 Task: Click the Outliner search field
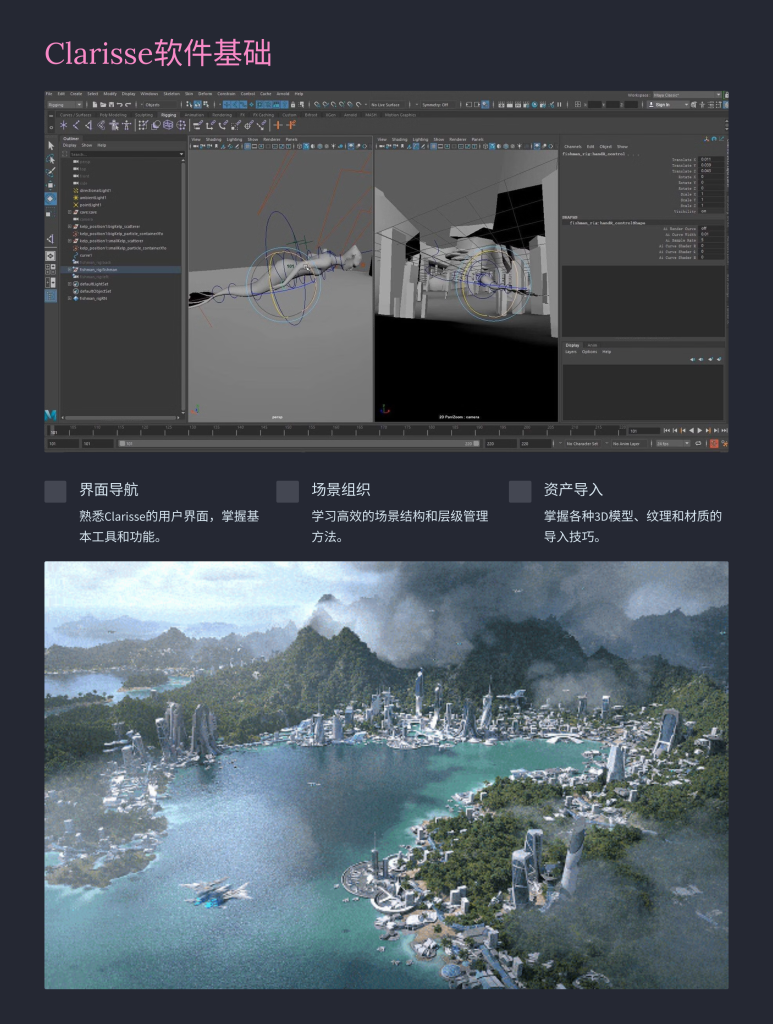coord(123,154)
